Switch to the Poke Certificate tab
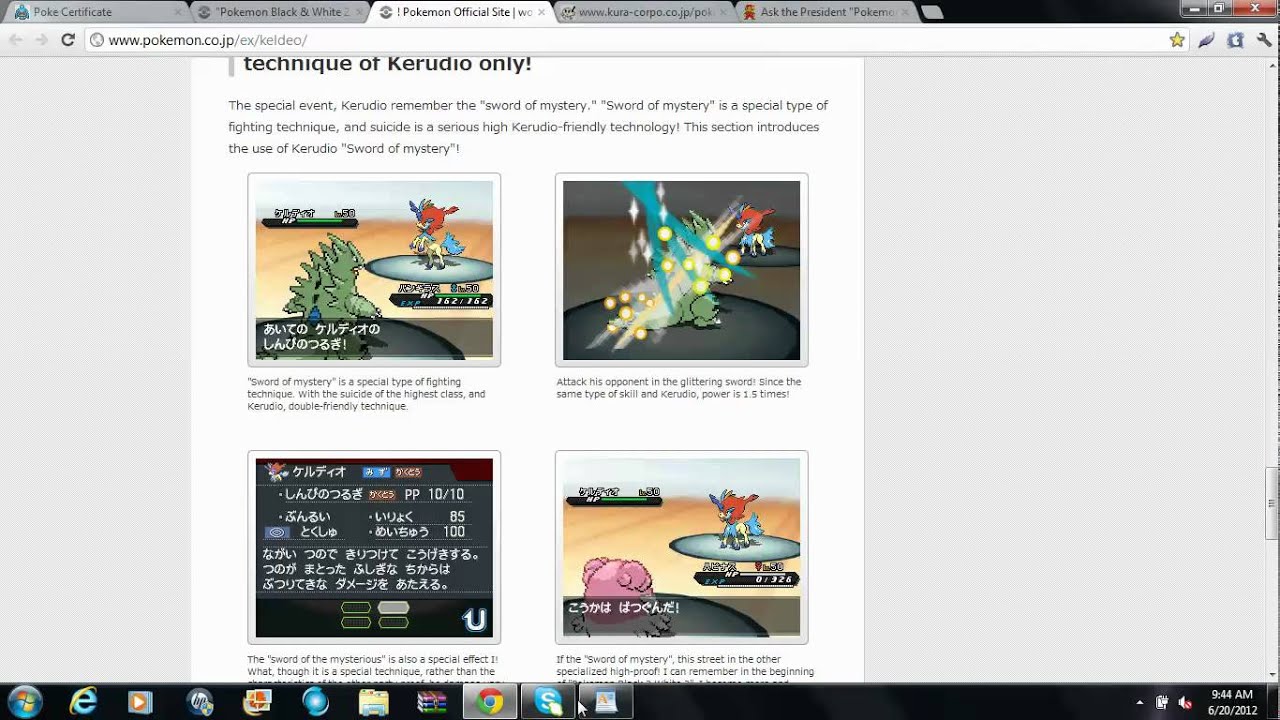Screen dimensions: 1280x720 (x=95, y=12)
